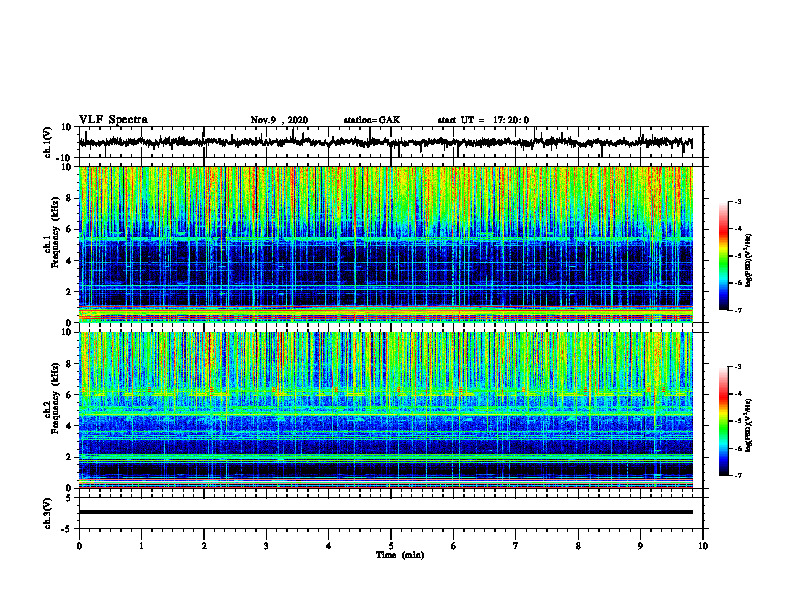This screenshot has width=792, height=612.
Task: Click time axis tick label "8"
Action: click(x=578, y=546)
